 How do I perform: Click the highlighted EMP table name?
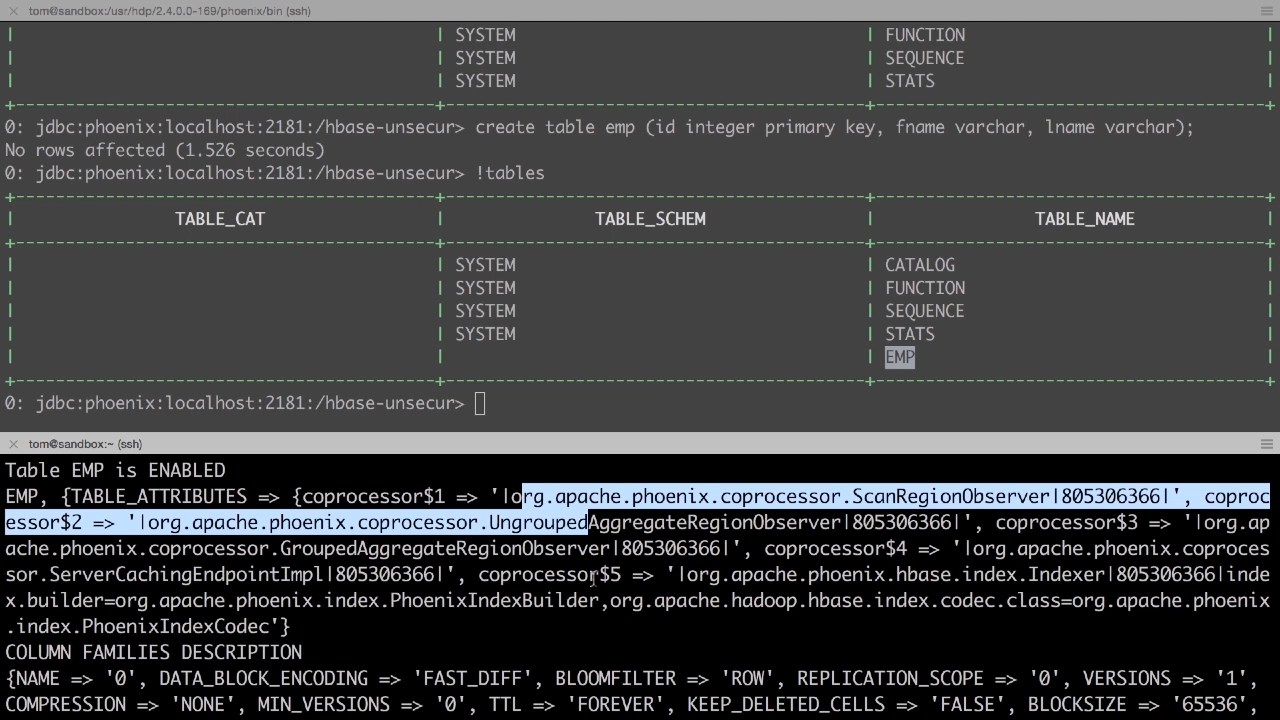[x=900, y=357]
